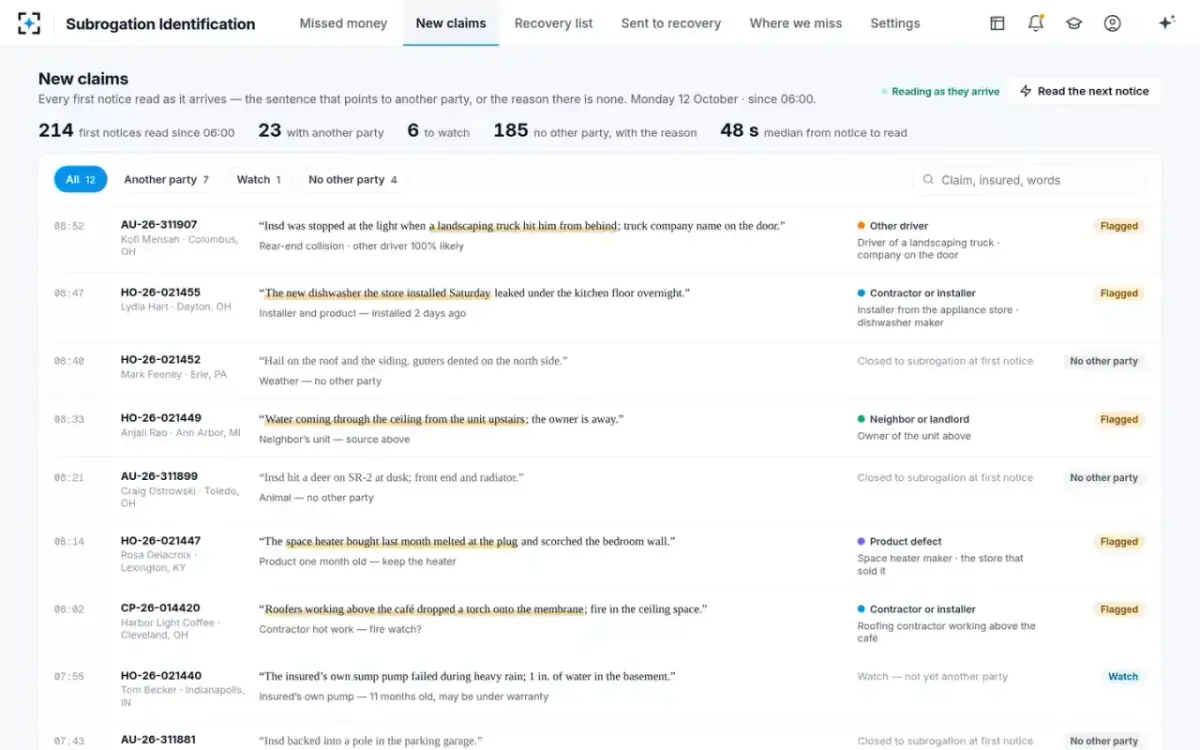This screenshot has width=1200, height=750.
Task: Open claim HO-26-021440
Action: tap(161, 676)
